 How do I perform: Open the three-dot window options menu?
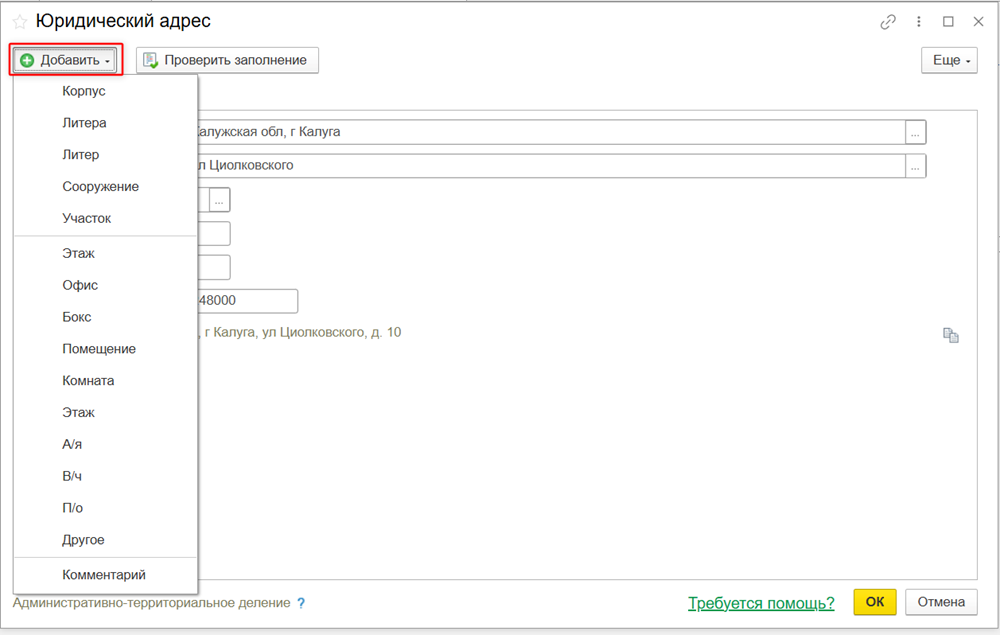coord(918,22)
